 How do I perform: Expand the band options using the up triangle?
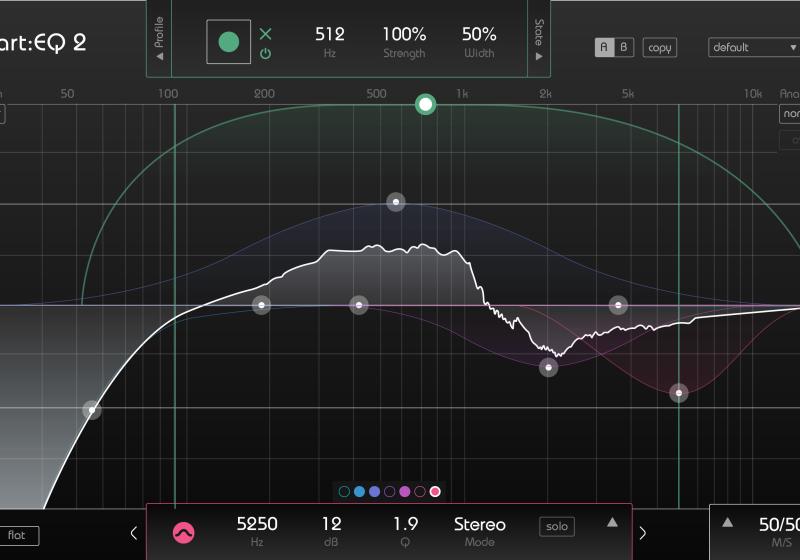[x=612, y=522]
